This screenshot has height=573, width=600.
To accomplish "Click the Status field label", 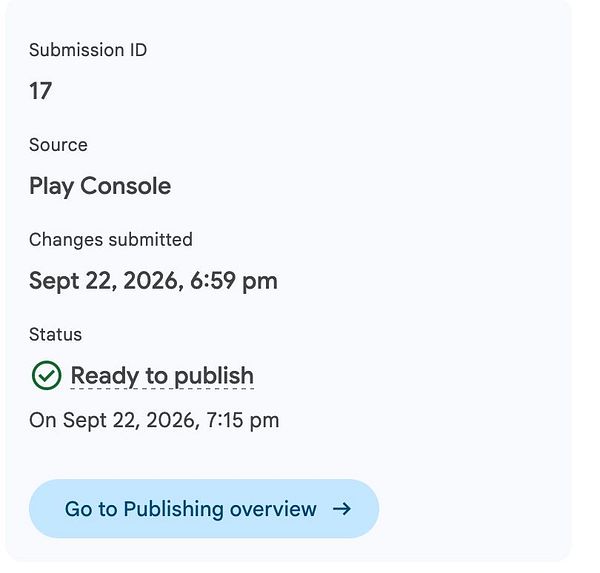I will [x=55, y=335].
